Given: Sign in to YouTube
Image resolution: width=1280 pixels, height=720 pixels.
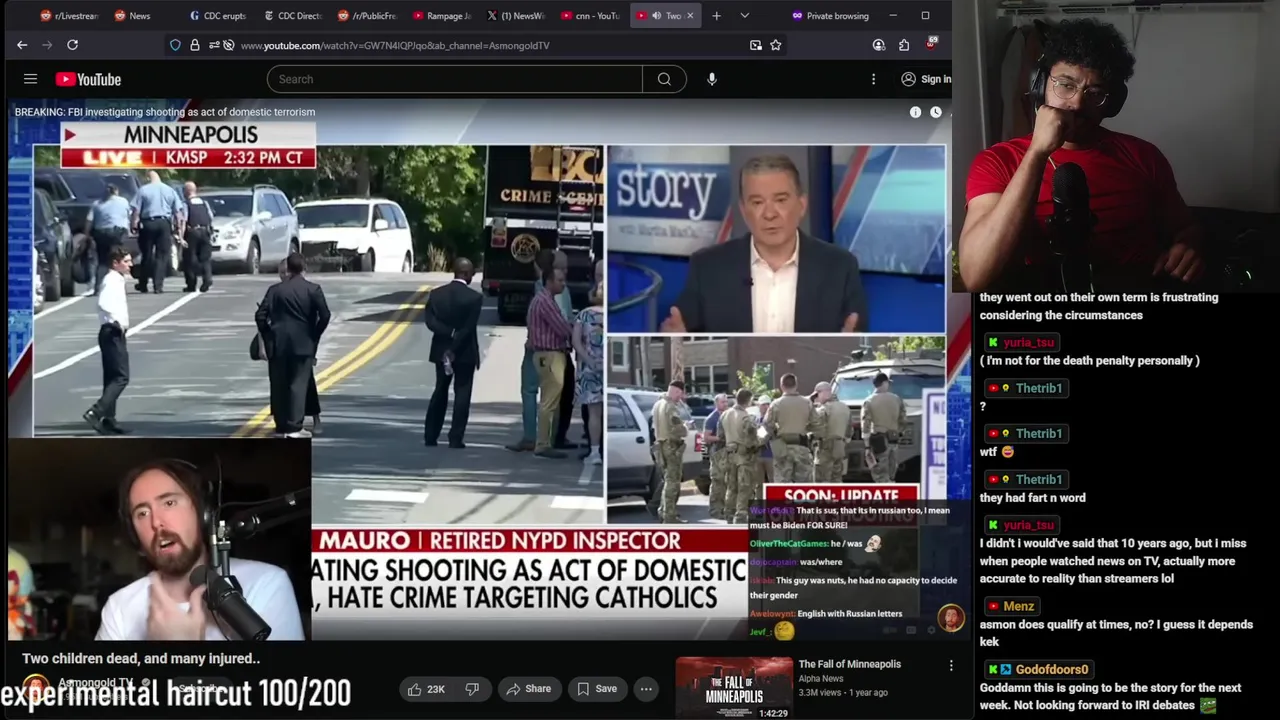Looking at the screenshot, I should (x=926, y=79).
